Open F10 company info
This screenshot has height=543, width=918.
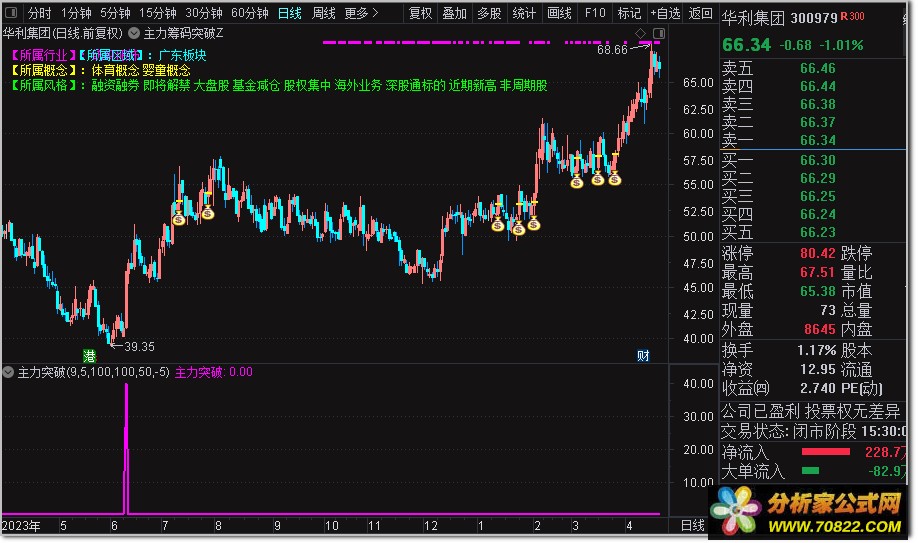[x=595, y=13]
